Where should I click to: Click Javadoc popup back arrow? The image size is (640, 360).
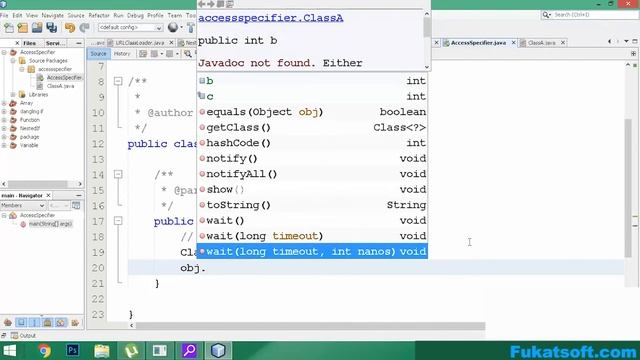pos(202,4)
